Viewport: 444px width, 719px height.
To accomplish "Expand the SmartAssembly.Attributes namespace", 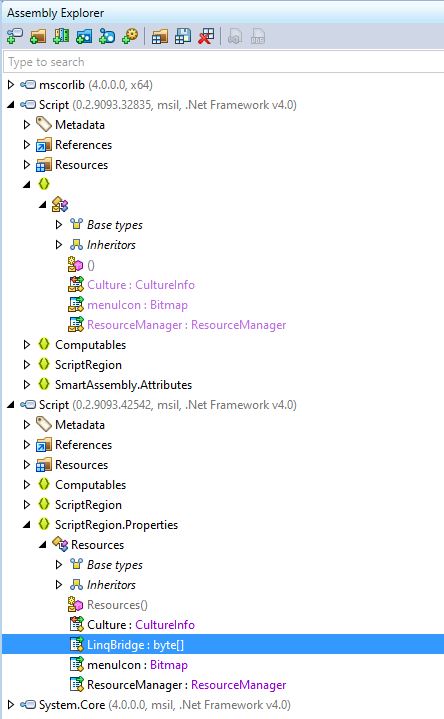I will [x=27, y=384].
